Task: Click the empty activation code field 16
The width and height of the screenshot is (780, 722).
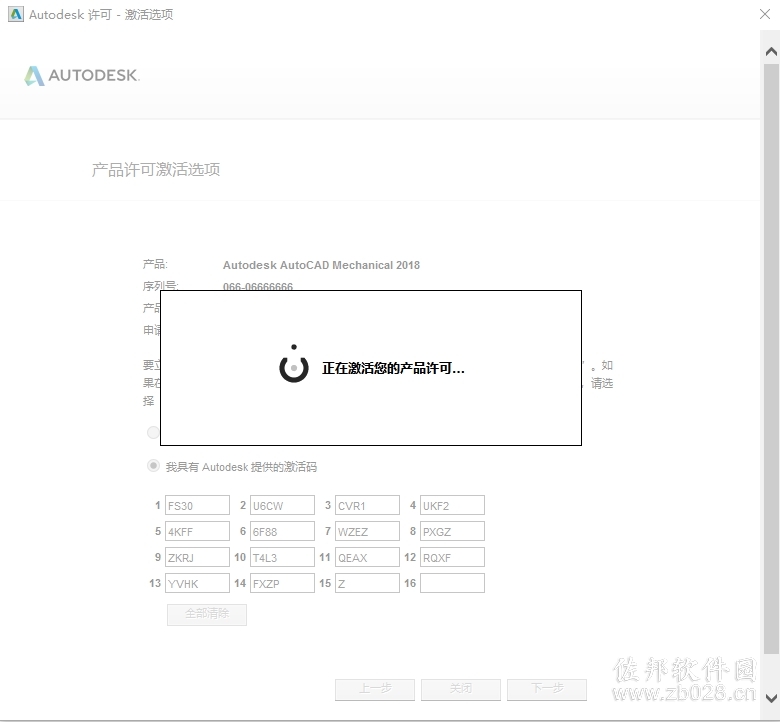Action: [452, 583]
